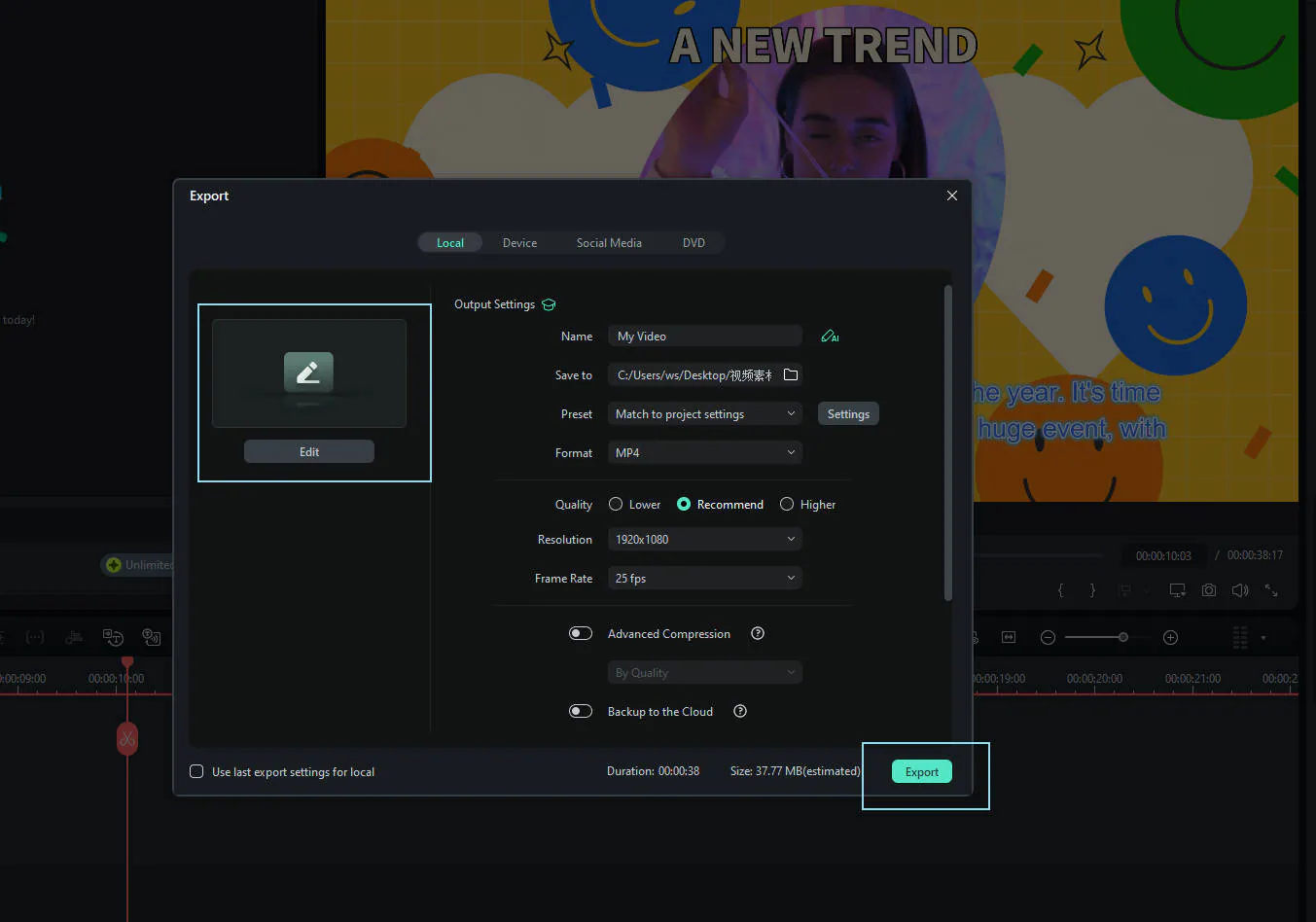The height and width of the screenshot is (922, 1316).
Task: Click the Export dialog vertical scrollbar
Action: (948, 443)
